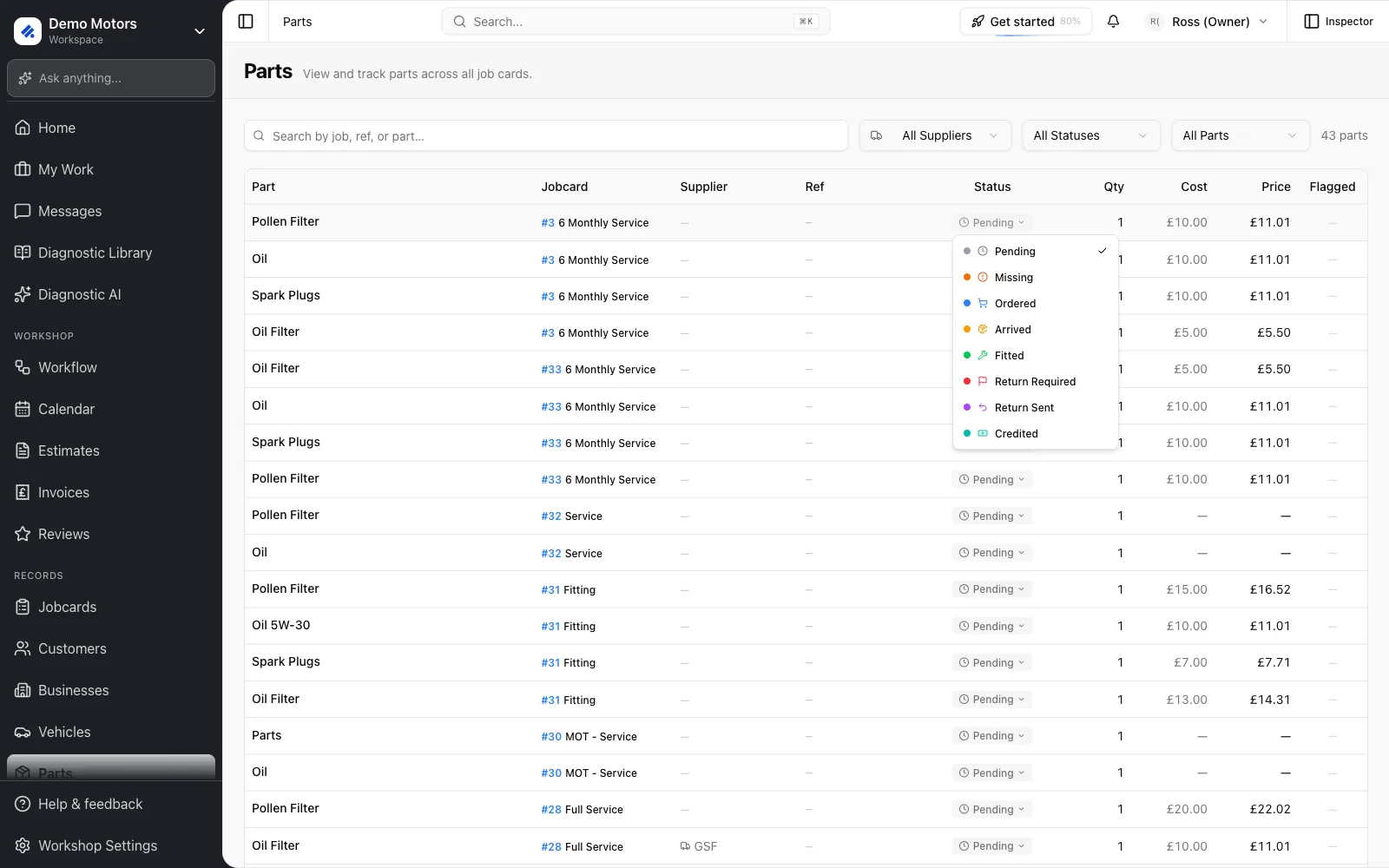Open the Diagnostic Library

click(x=111, y=253)
